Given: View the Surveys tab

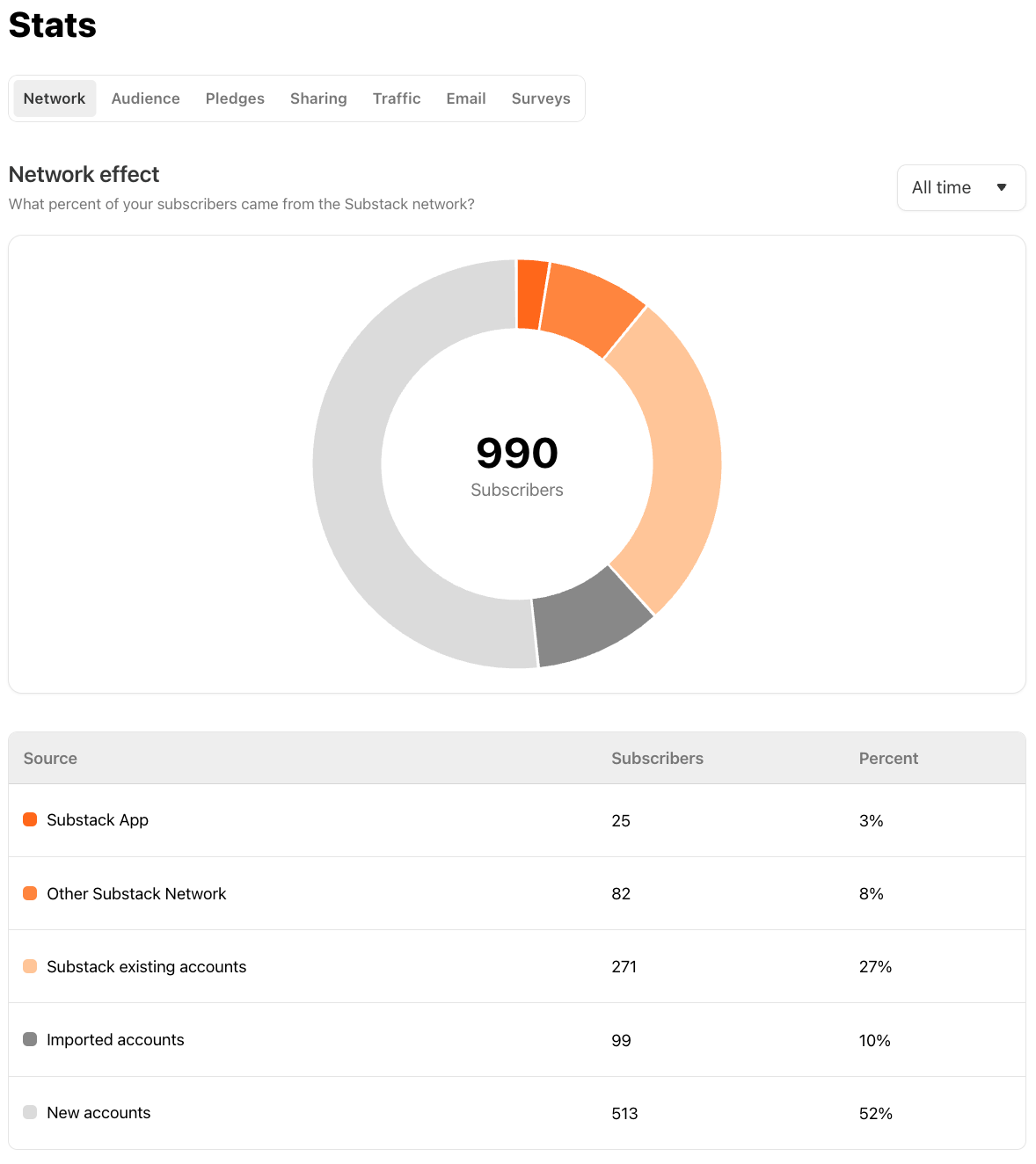Looking at the screenshot, I should point(541,98).
